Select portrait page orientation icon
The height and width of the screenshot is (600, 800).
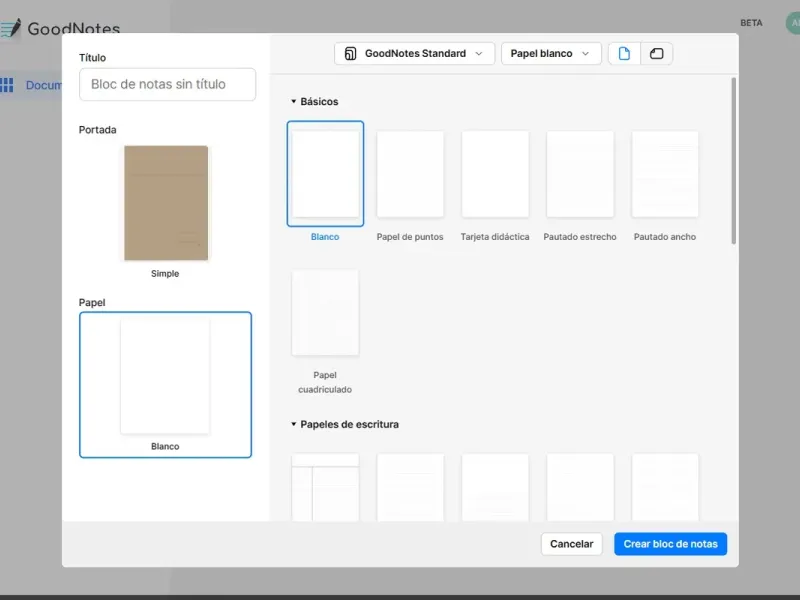coord(624,54)
